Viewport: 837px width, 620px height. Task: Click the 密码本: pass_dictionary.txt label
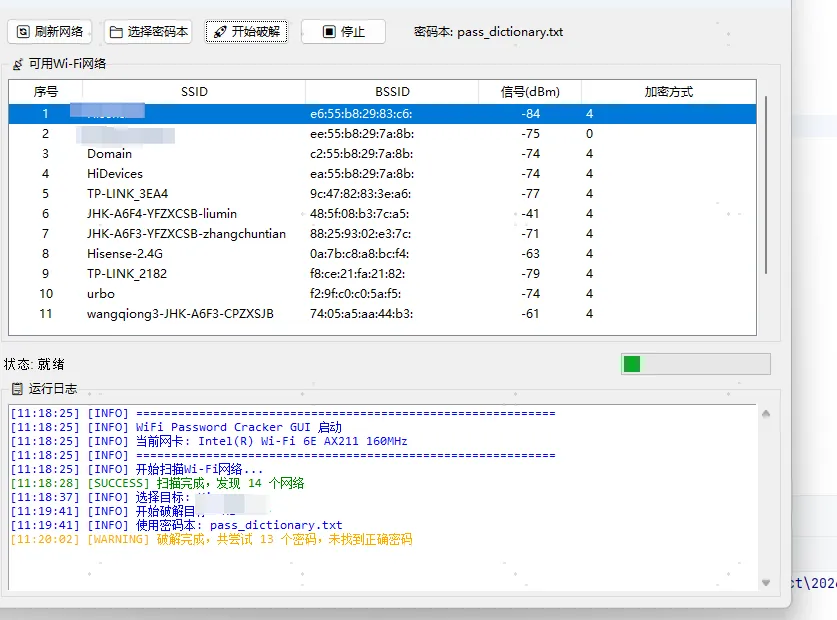[488, 32]
